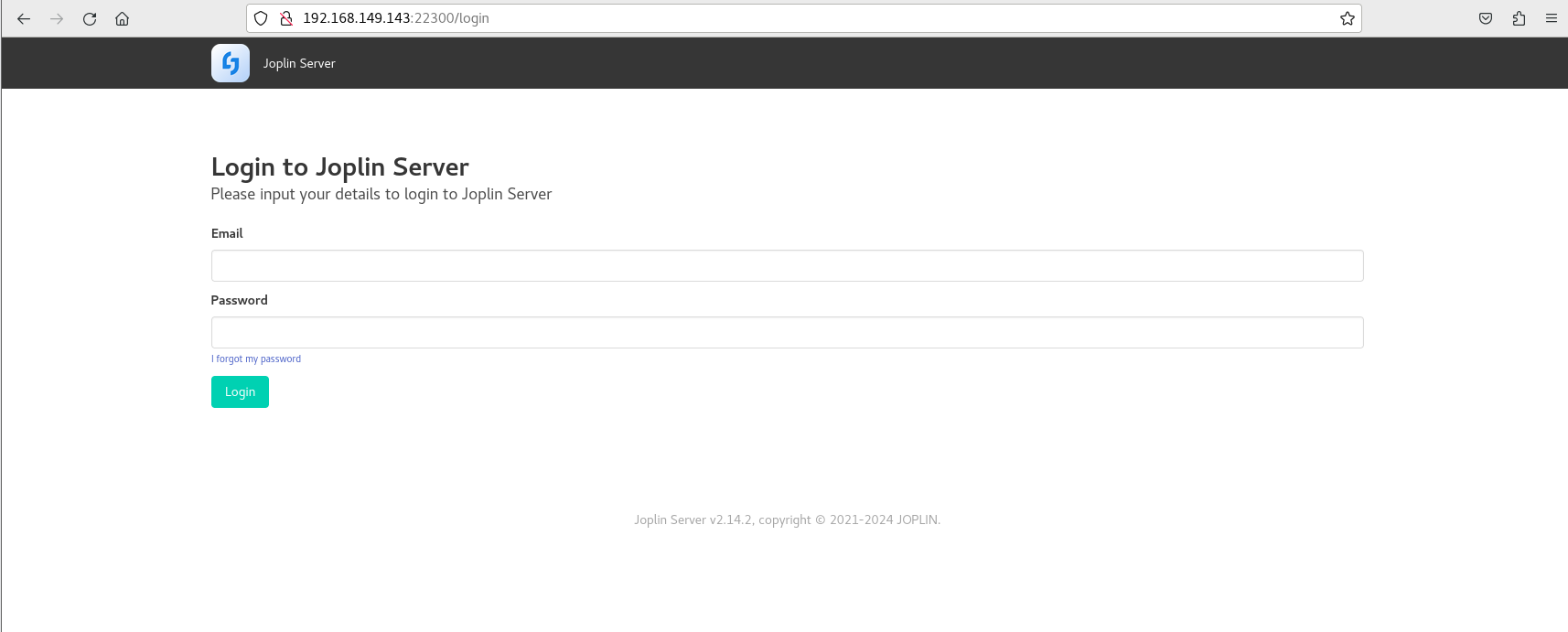The image size is (1568, 632).
Task: Focus the Email input field
Action: click(787, 265)
